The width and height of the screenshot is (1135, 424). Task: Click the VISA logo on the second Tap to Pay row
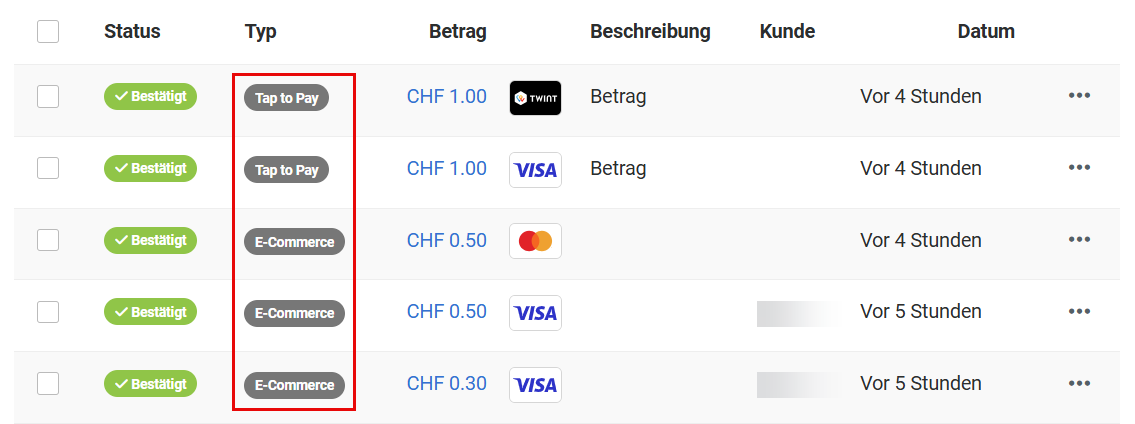click(x=535, y=170)
